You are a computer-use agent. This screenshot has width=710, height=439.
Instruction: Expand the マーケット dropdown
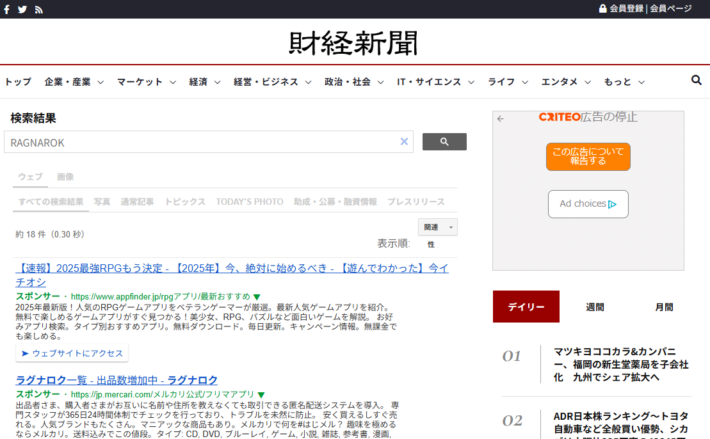click(x=146, y=82)
